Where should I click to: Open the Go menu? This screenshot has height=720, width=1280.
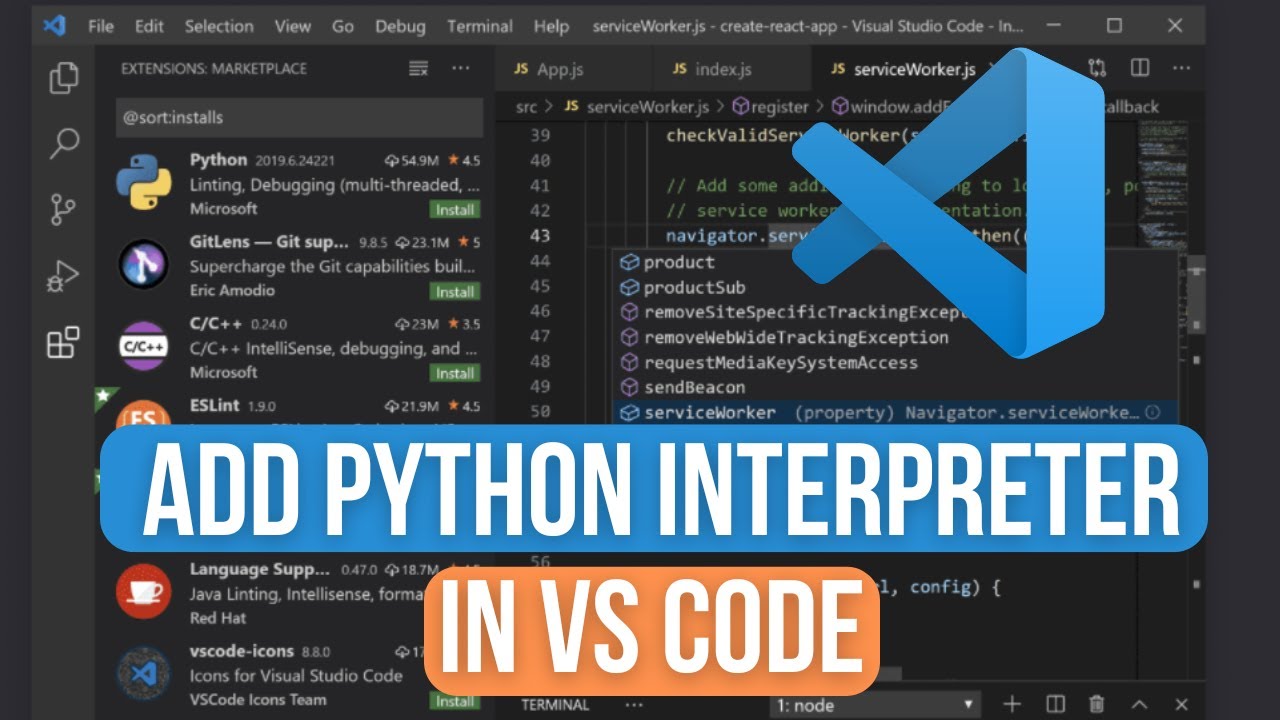pos(342,26)
